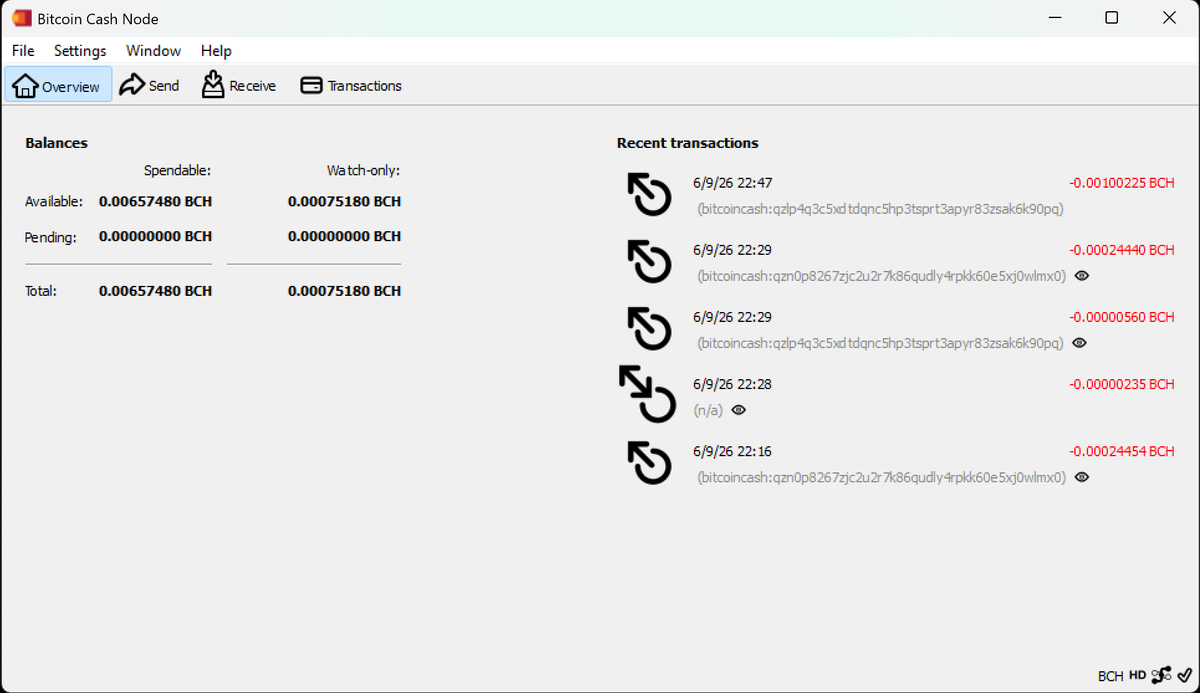Click the -0.00100225 BCH amount
The height and width of the screenshot is (693, 1200).
1121,183
